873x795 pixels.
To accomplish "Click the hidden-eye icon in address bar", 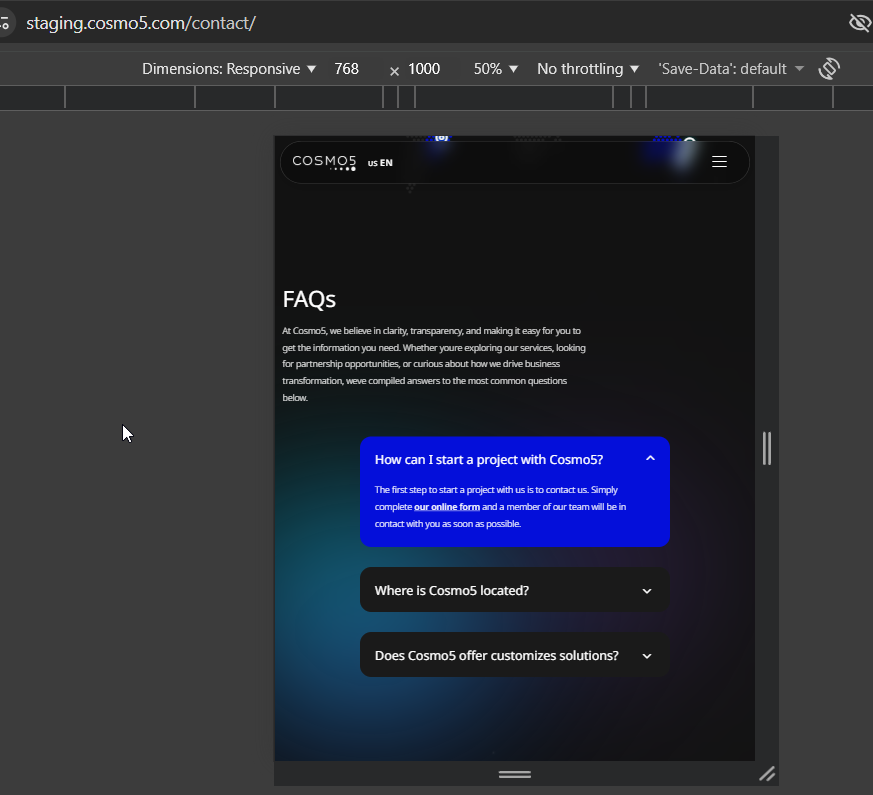I will click(x=860, y=23).
